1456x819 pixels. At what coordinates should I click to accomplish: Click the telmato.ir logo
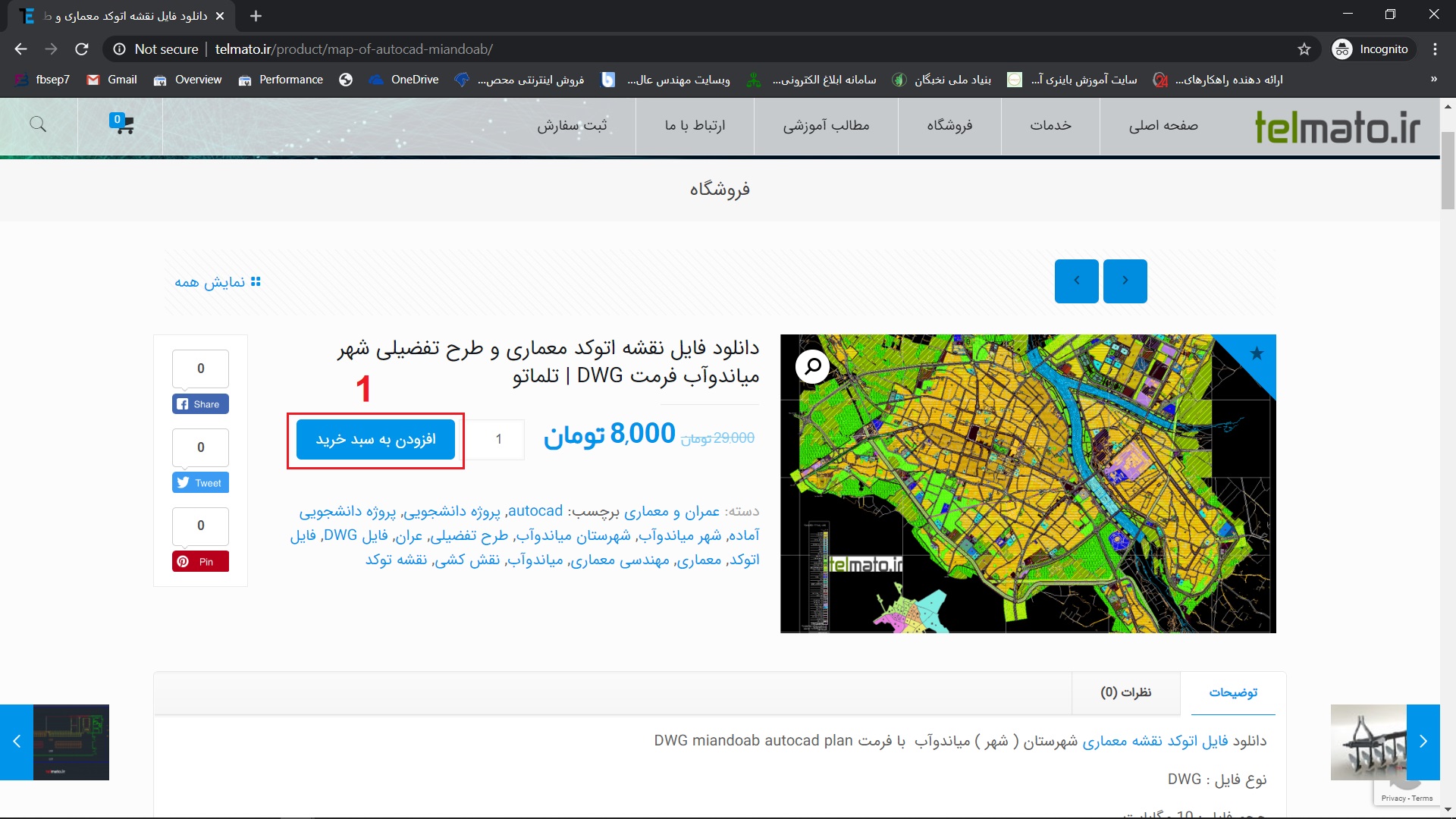tap(1338, 127)
